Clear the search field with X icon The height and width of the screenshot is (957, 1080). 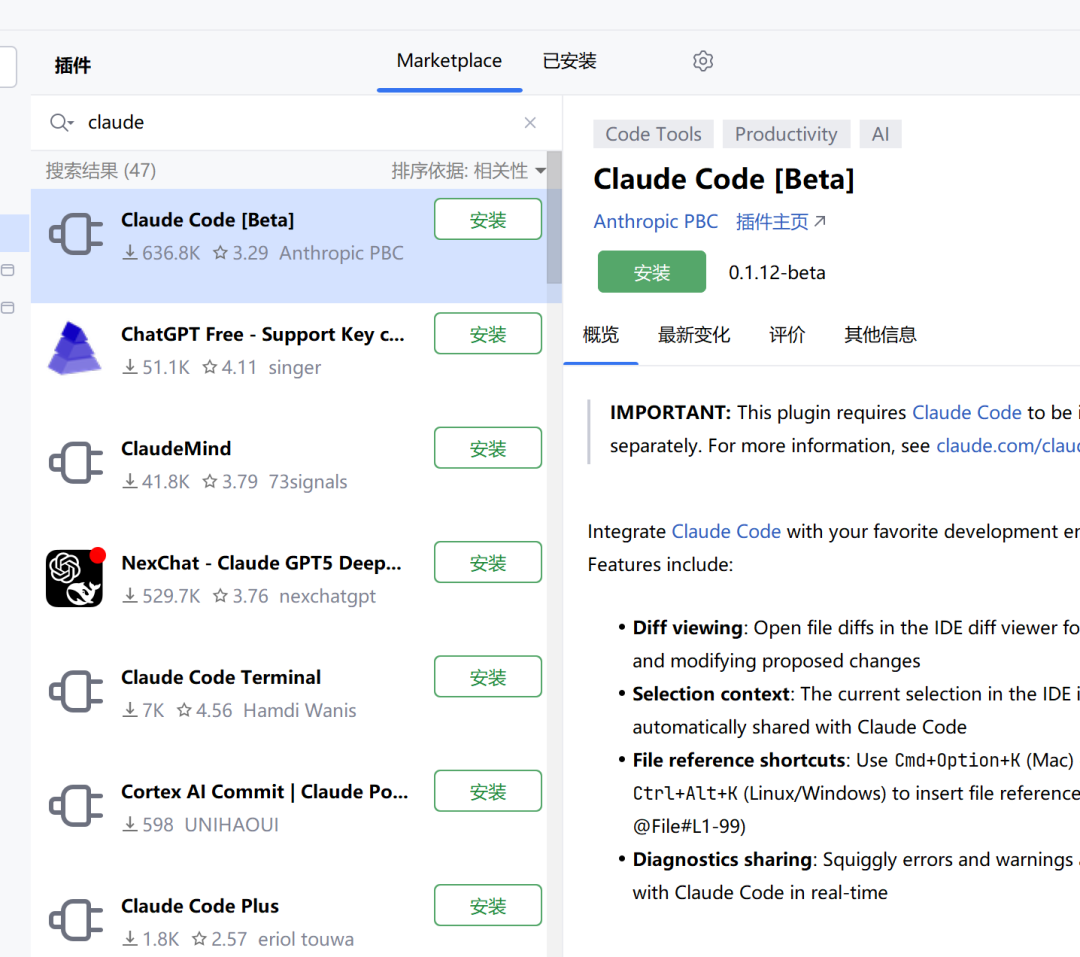click(x=530, y=122)
